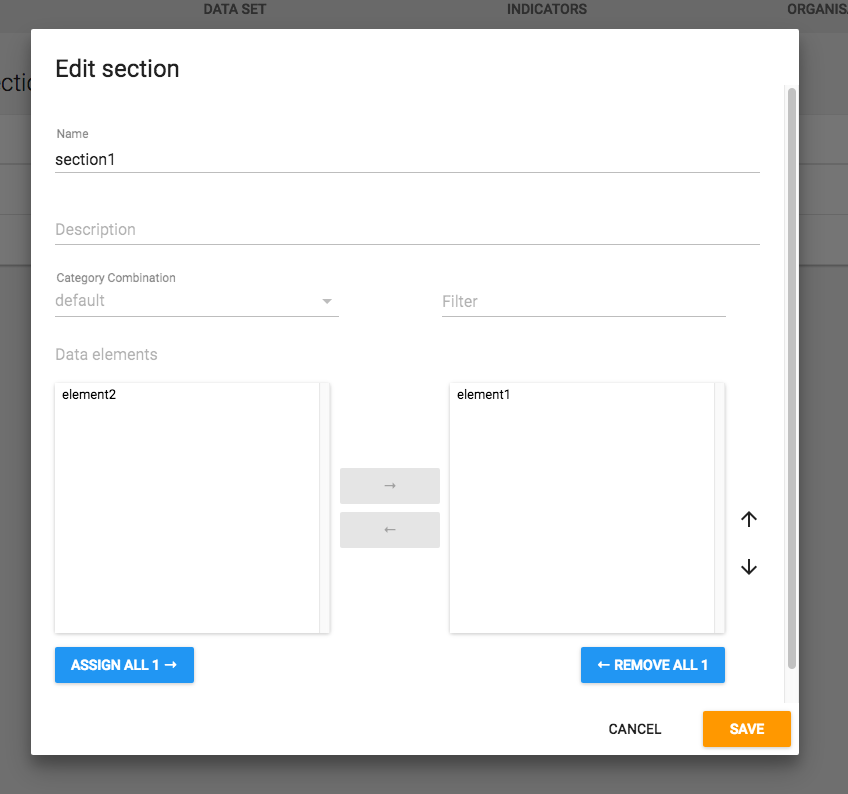Image resolution: width=848 pixels, height=794 pixels.
Task: Save the section changes
Action: [x=746, y=729]
